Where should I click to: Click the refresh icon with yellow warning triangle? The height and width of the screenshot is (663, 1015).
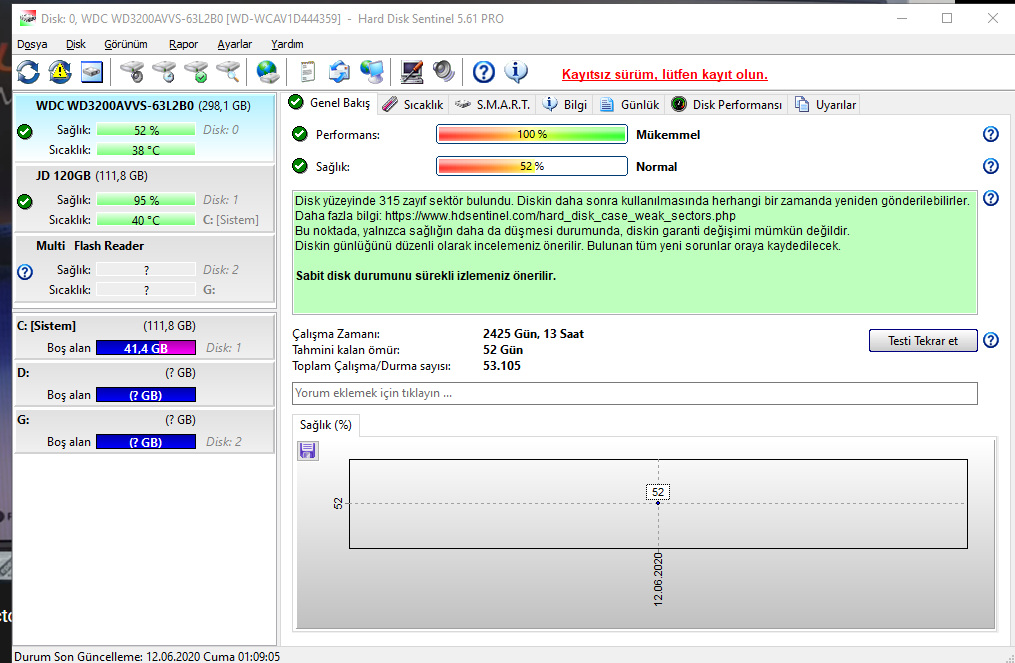pos(60,72)
